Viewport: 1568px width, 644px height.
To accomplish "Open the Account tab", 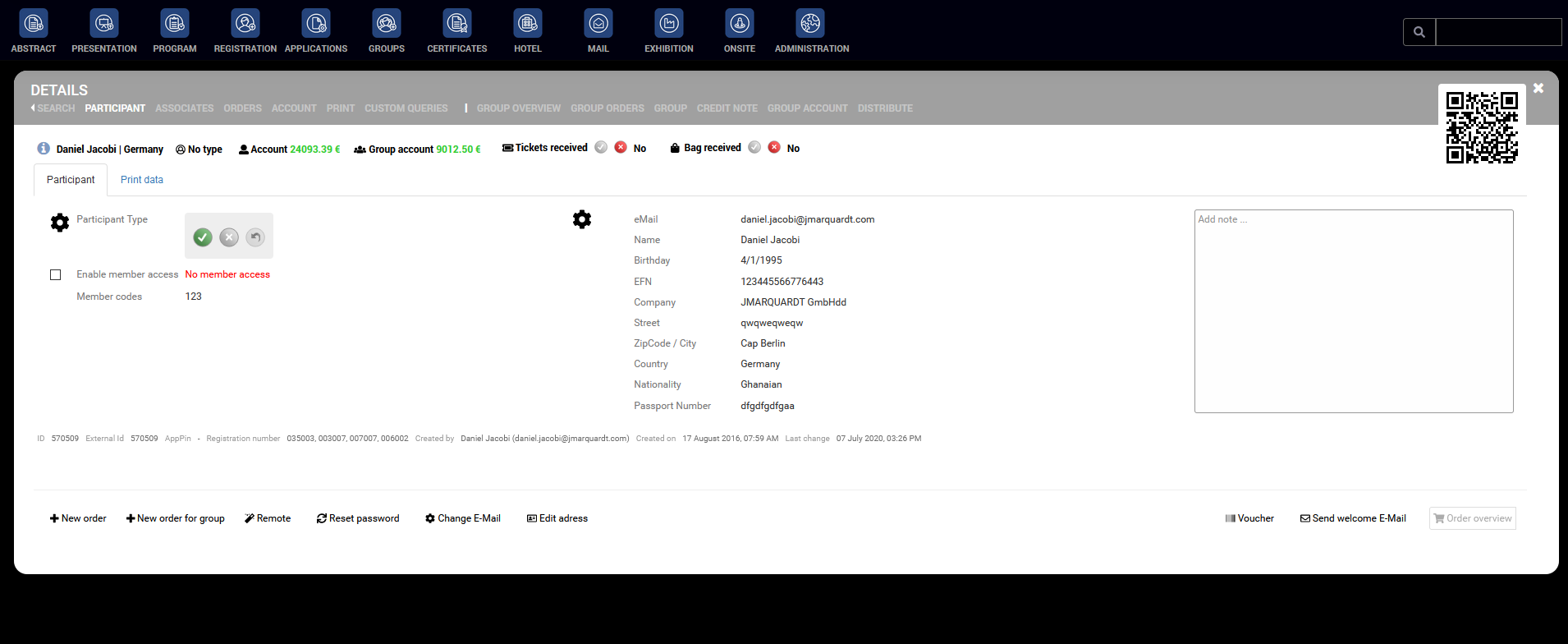I will click(294, 108).
